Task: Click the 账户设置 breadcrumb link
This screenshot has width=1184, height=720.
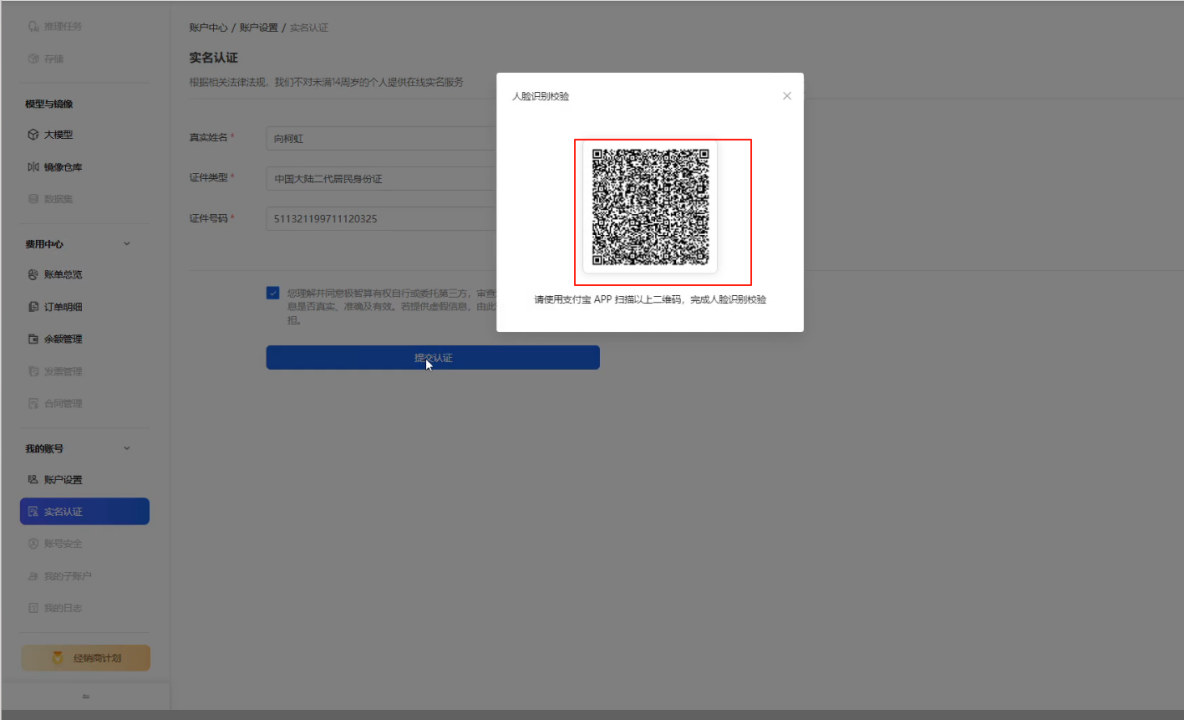Action: tap(258, 28)
